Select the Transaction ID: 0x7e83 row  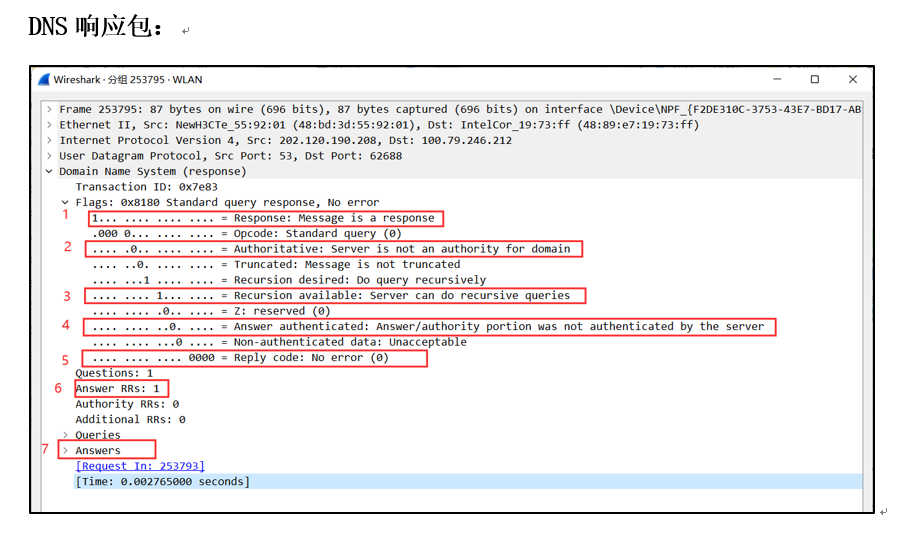point(146,187)
